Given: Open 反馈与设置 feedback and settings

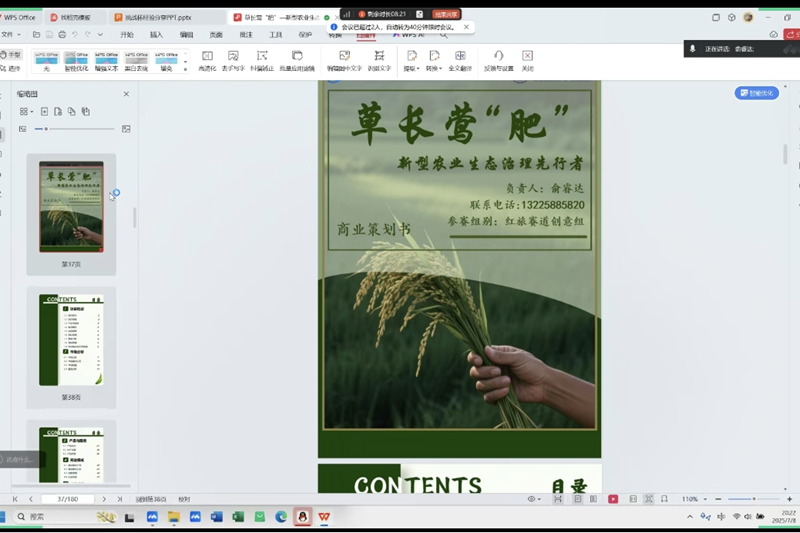Looking at the screenshot, I should (498, 60).
